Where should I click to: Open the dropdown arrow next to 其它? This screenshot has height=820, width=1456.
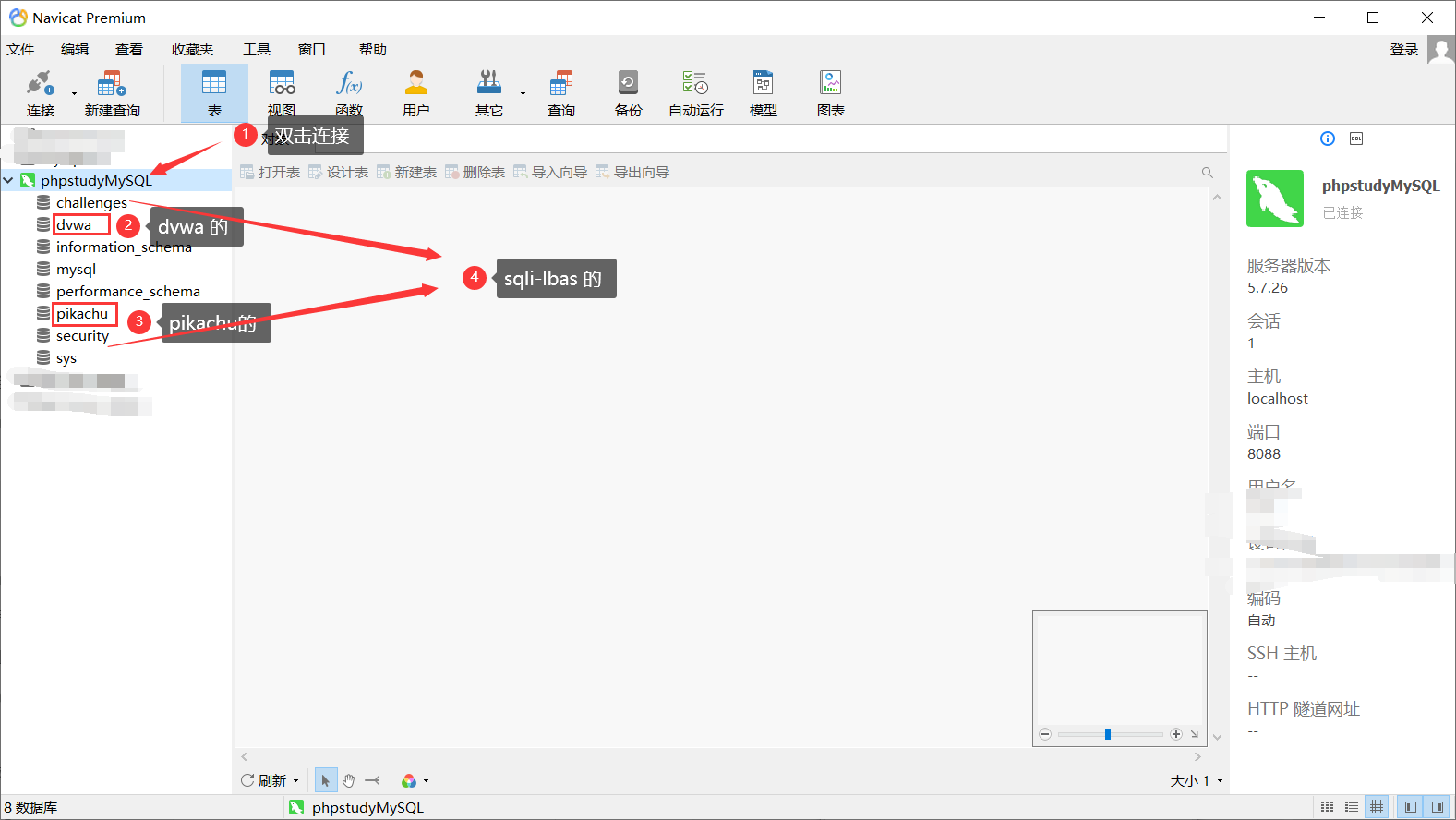pos(523,93)
